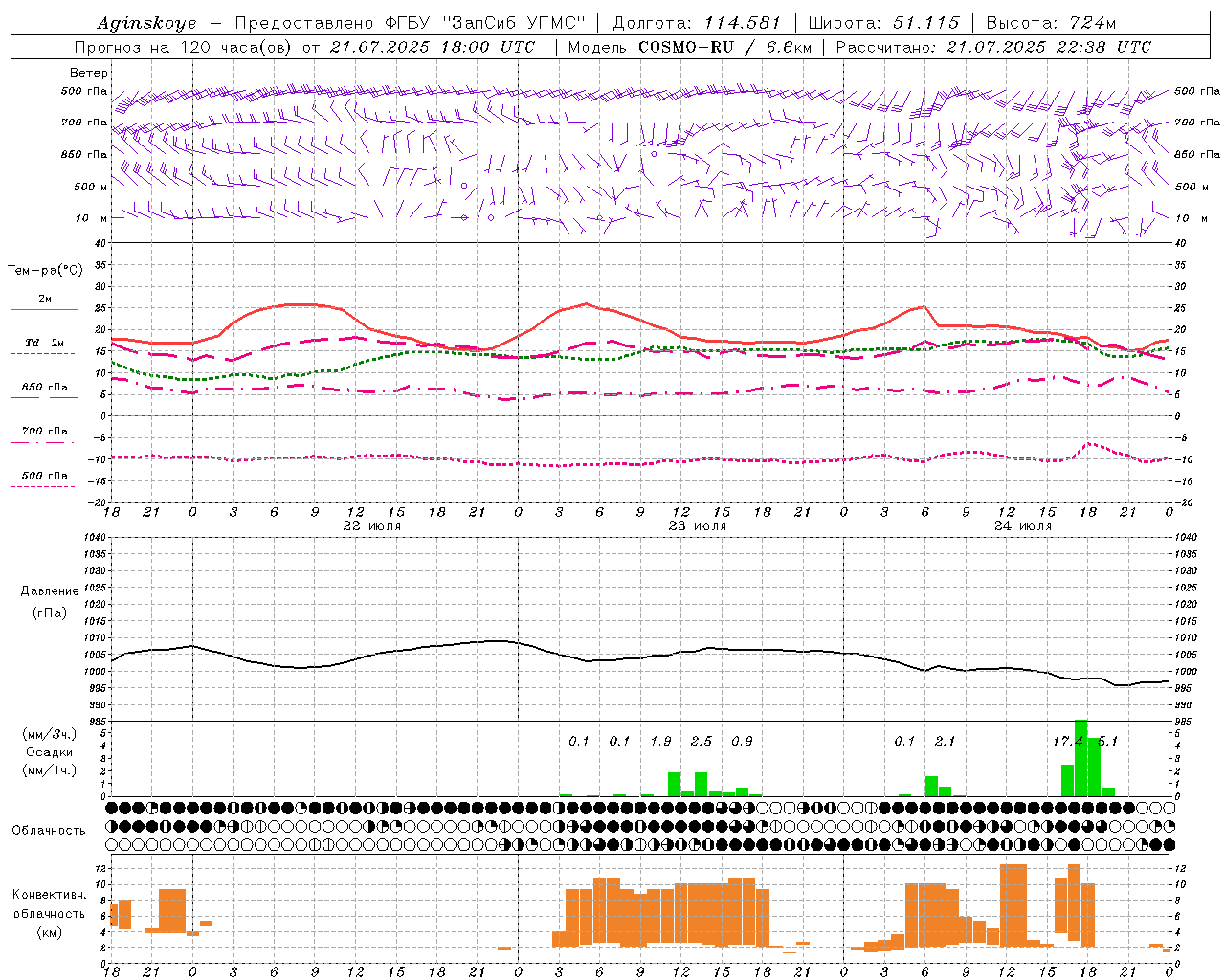Image resolution: width=1225 pixels, height=980 pixels.
Task: Click the Давление pressure panel label
Action: 50,591
